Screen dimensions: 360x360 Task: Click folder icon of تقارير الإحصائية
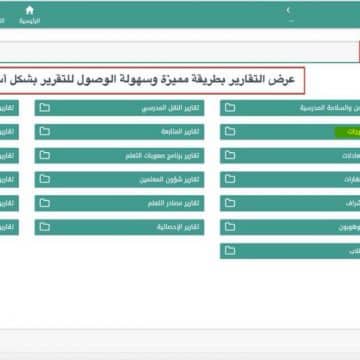coord(45,227)
